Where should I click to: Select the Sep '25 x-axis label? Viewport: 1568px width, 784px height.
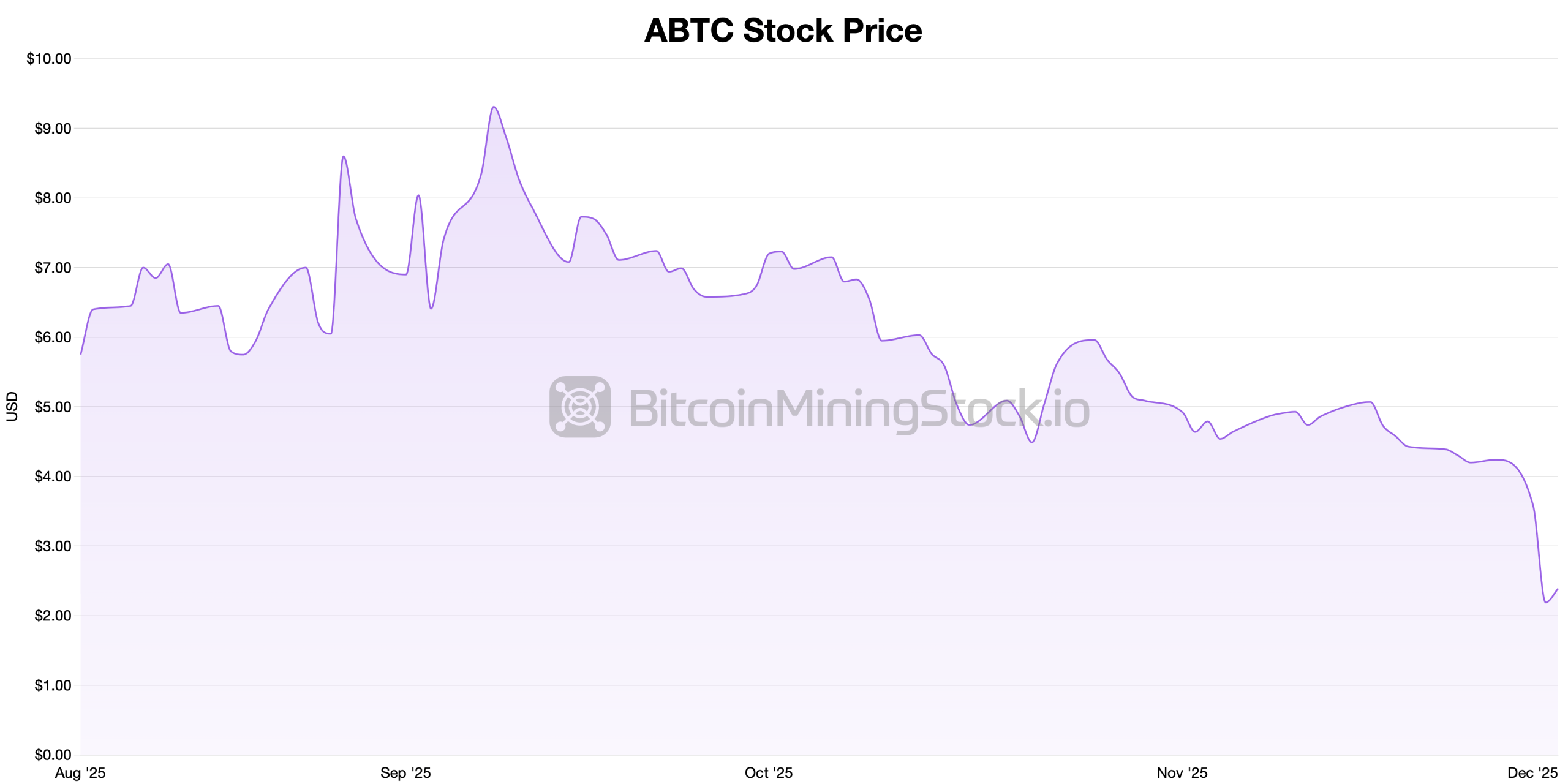tap(405, 773)
